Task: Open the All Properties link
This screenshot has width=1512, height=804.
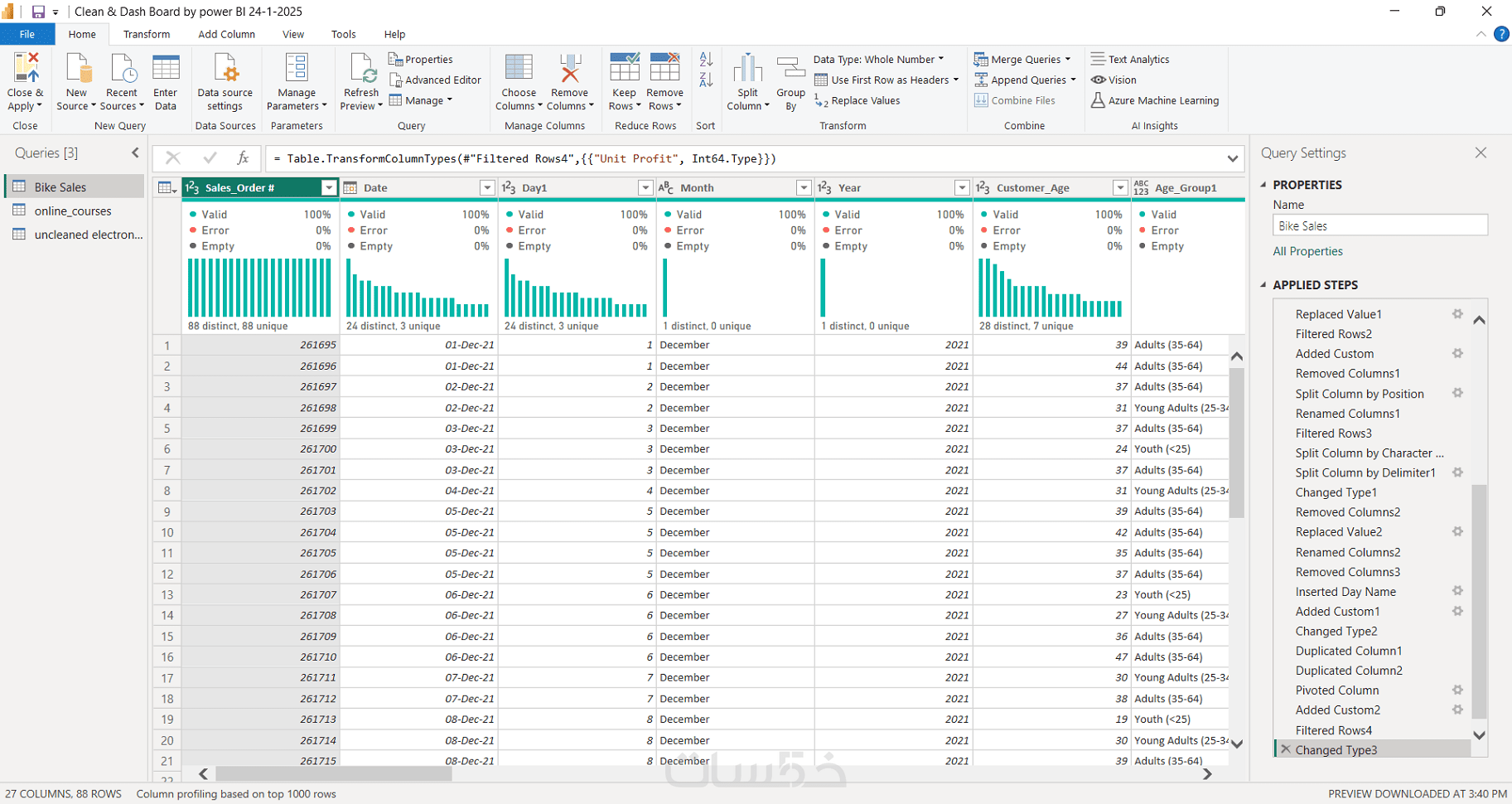Action: click(x=1307, y=252)
